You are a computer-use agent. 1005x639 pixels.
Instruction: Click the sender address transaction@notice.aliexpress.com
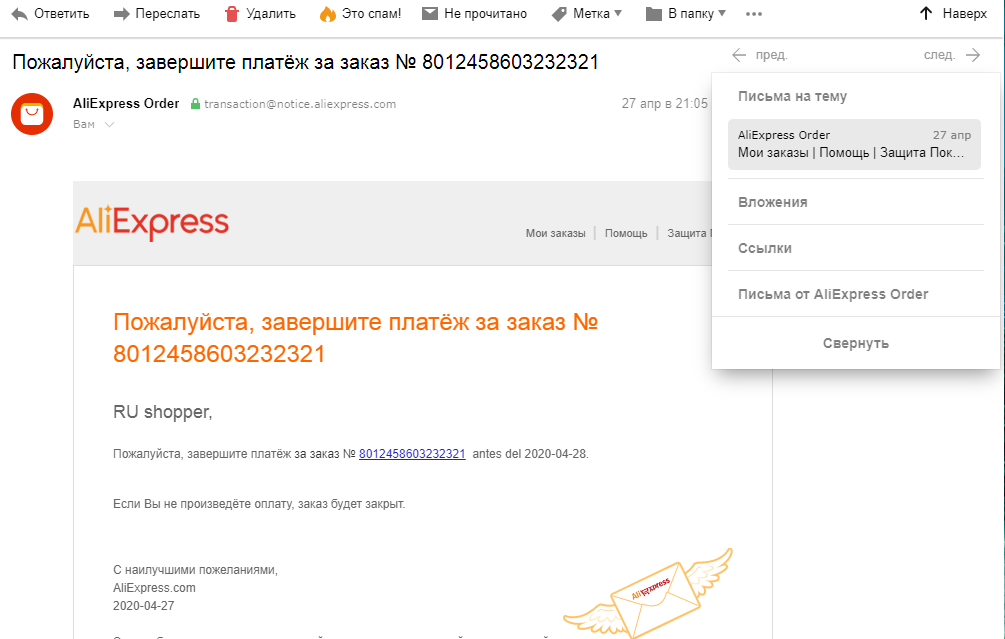300,104
